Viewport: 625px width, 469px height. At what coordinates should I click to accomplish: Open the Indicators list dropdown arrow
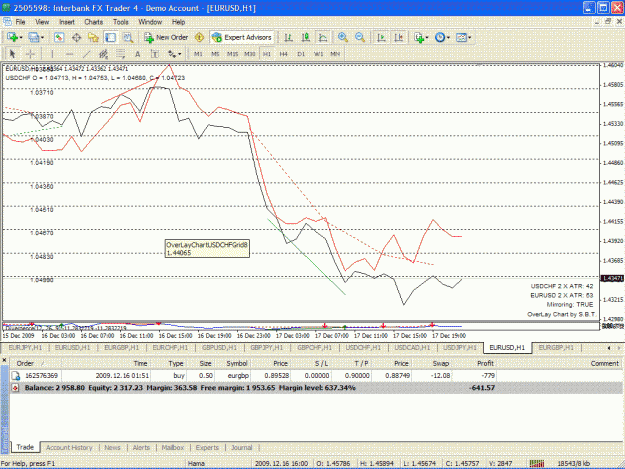pos(427,38)
